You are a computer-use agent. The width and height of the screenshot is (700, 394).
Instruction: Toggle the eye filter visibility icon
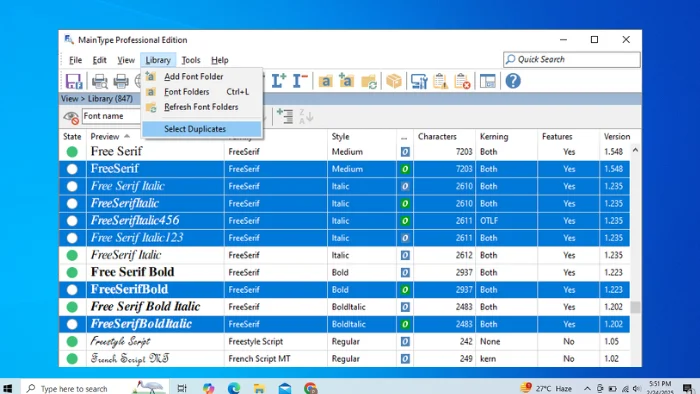pos(71,117)
